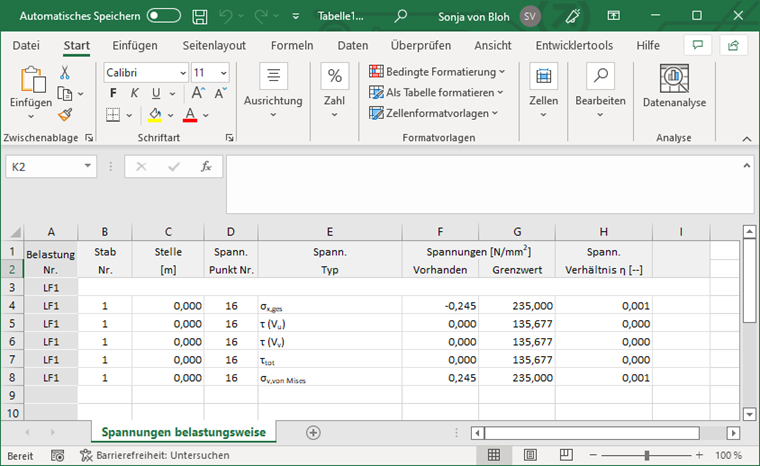The image size is (760, 466).
Task: Click the select-all corner triangle
Action: [x=15, y=232]
